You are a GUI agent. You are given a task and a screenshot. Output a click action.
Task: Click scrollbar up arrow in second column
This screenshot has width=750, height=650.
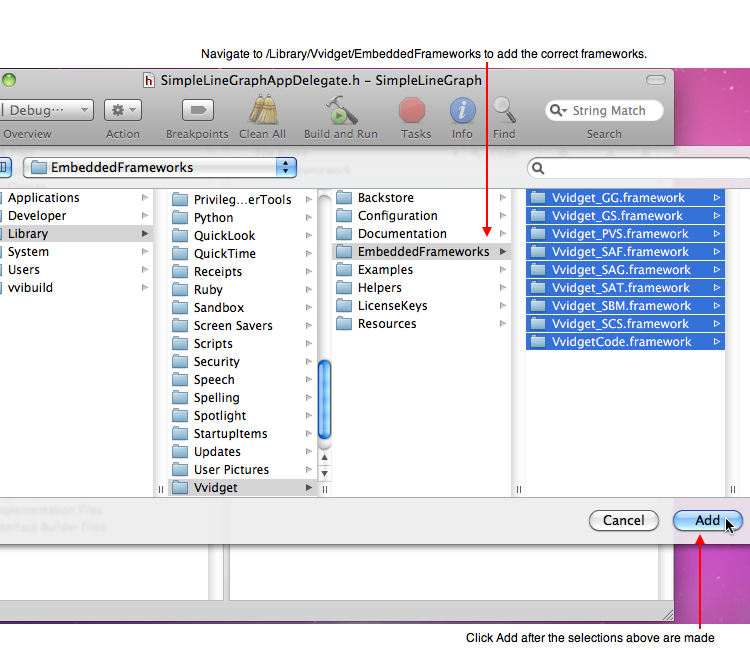click(x=324, y=457)
